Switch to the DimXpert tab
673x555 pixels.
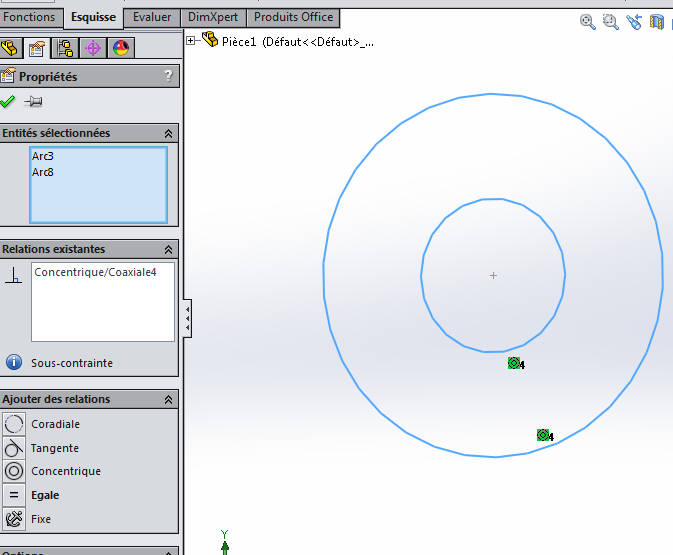tap(213, 17)
